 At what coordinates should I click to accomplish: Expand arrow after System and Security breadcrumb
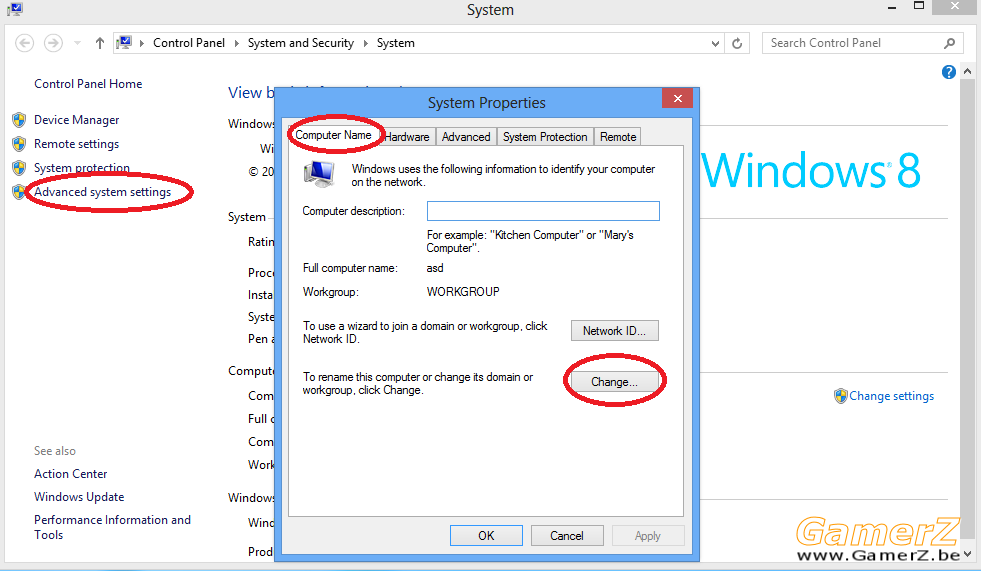(x=365, y=43)
